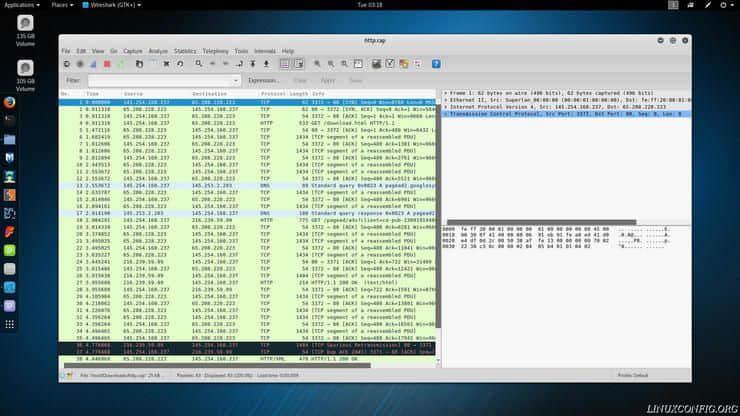This screenshot has width=740, height=416.
Task: Open the Filter field dropdown arrow
Action: point(236,80)
